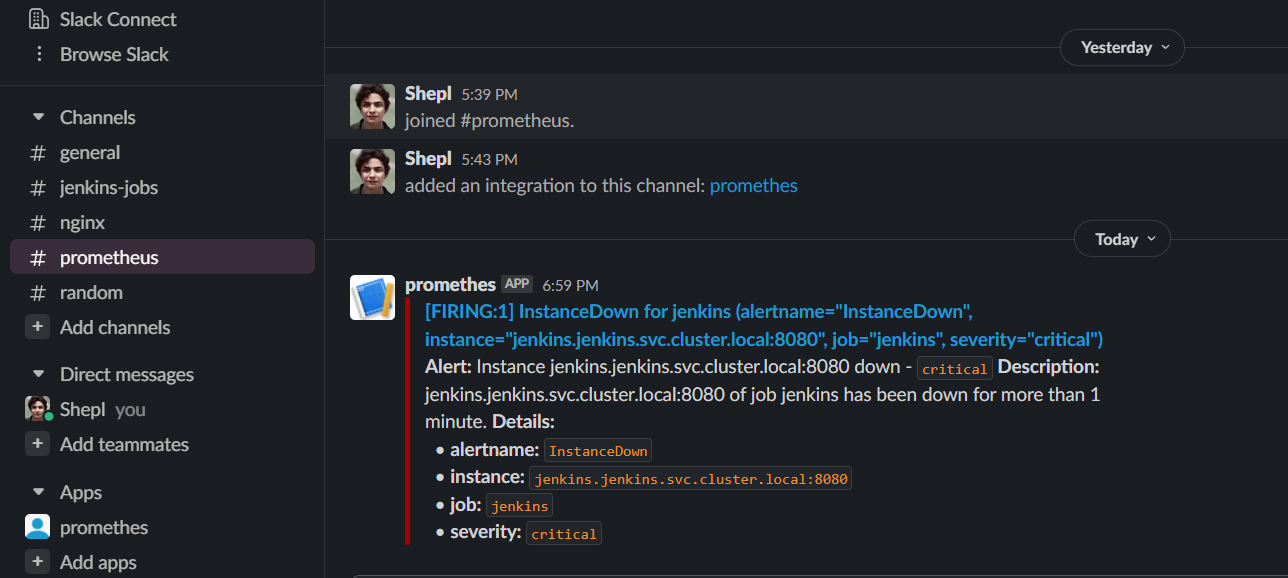Click the hash icon beside general
Image resolution: width=1288 pixels, height=578 pixels.
point(38,153)
